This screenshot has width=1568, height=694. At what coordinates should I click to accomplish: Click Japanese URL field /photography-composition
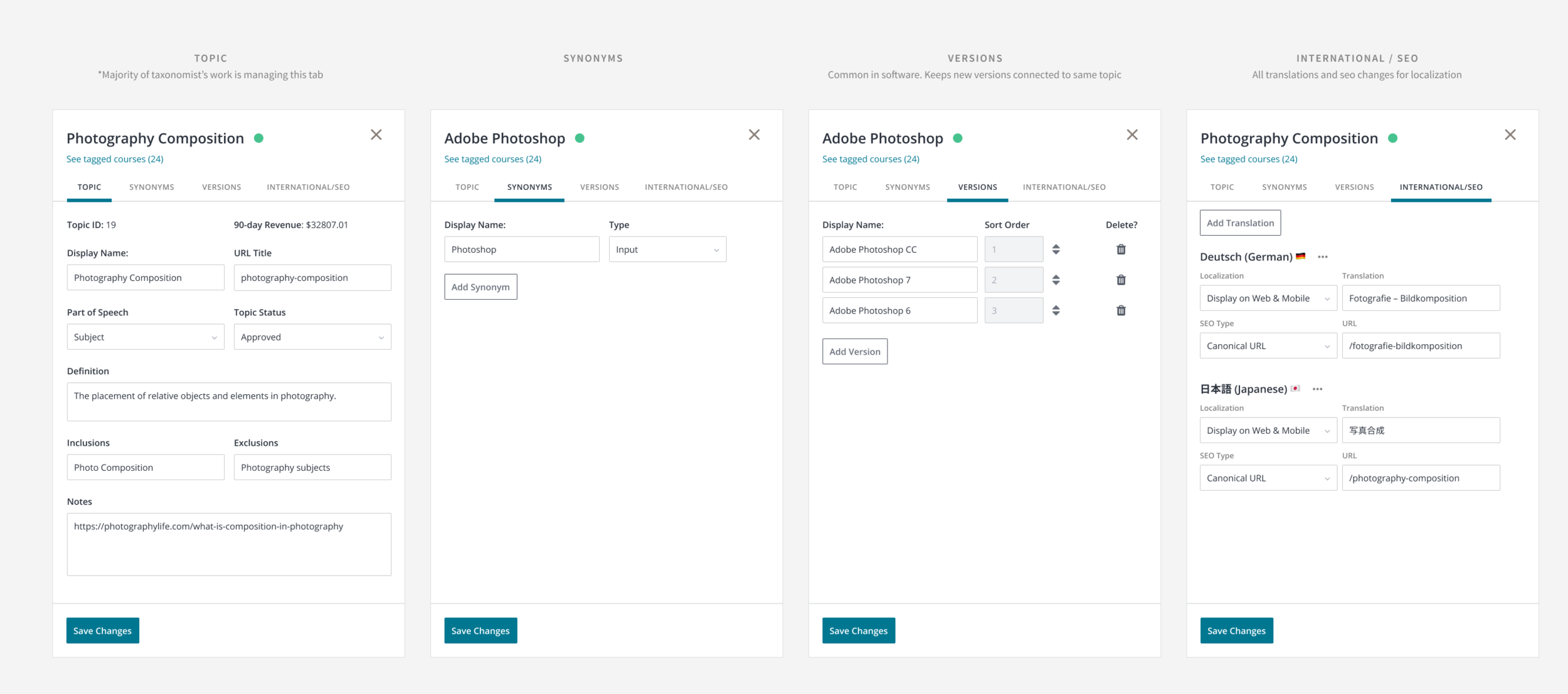coord(1421,478)
